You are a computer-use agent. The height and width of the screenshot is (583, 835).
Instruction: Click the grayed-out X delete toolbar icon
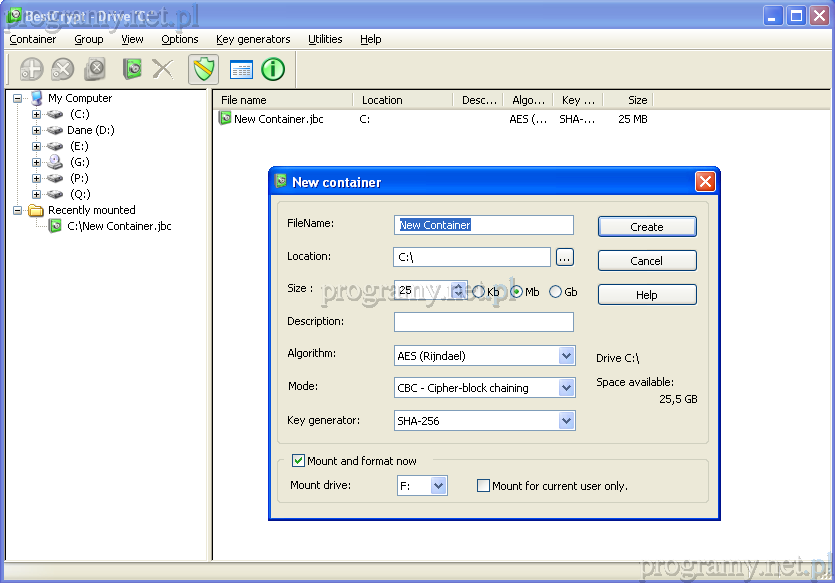tap(162, 69)
